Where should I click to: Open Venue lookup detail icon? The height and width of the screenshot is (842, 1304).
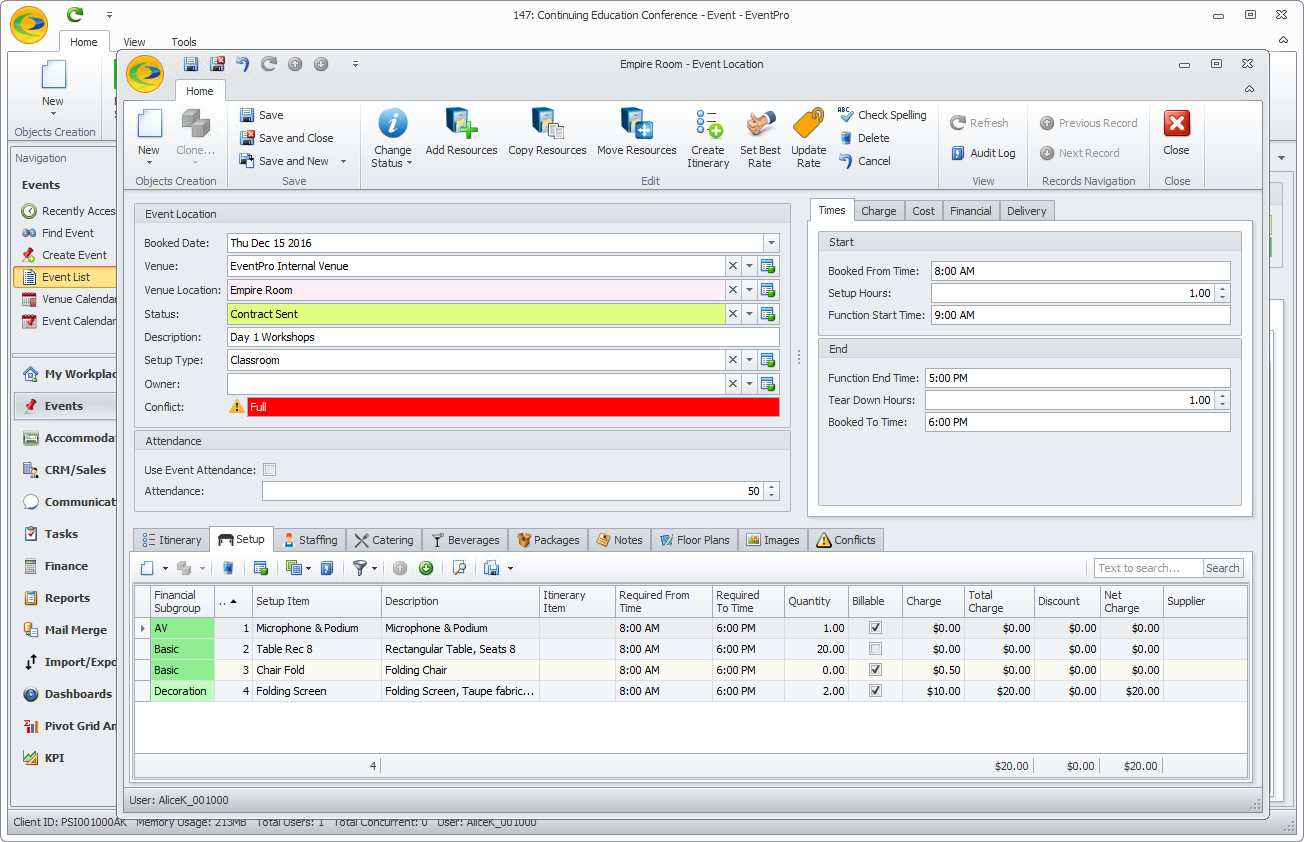pos(768,266)
